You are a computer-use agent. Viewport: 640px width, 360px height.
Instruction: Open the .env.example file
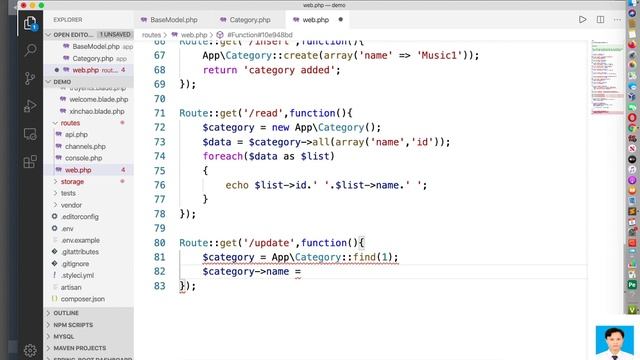click(89, 240)
